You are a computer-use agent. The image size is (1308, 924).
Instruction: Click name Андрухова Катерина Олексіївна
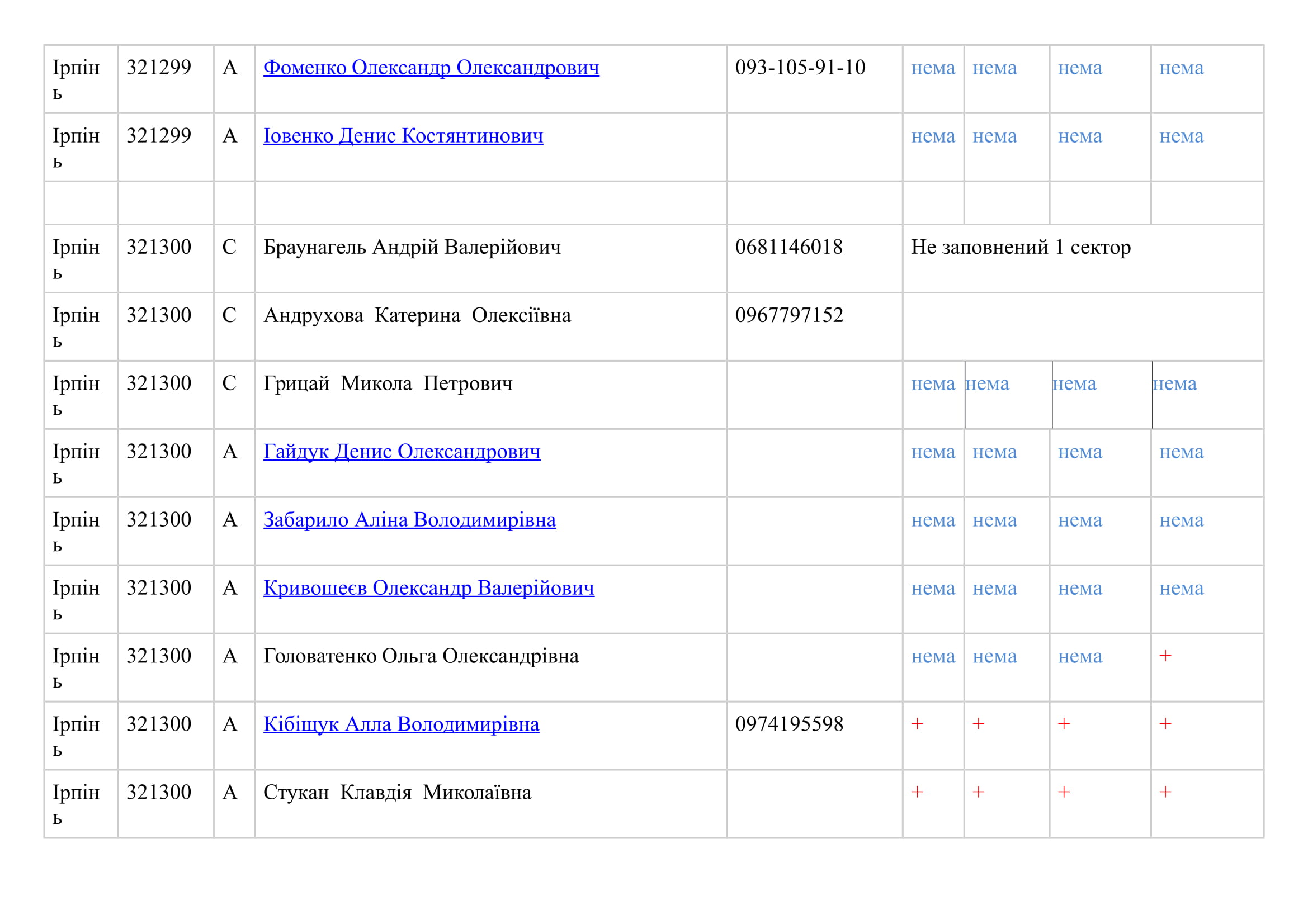417,315
